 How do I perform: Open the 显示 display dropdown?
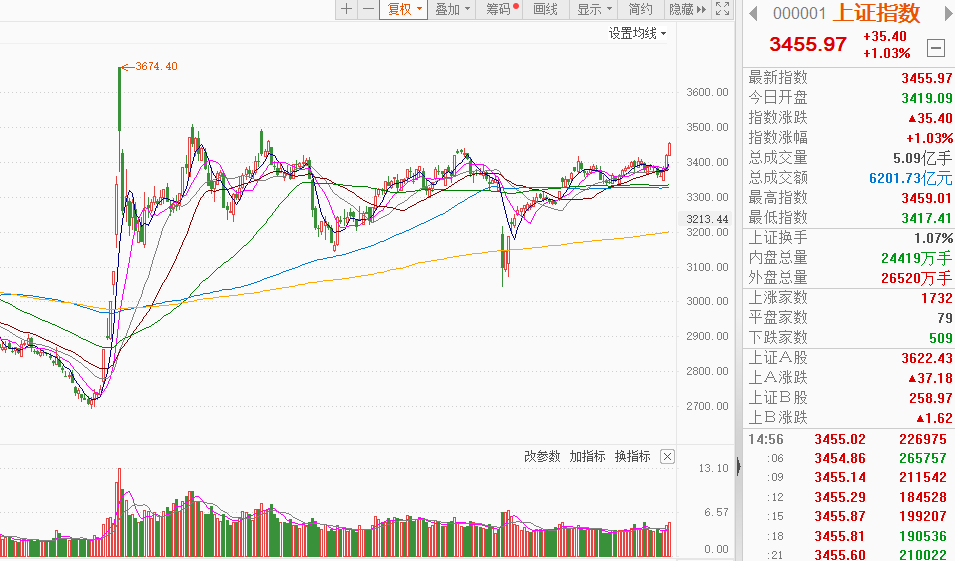[594, 9]
